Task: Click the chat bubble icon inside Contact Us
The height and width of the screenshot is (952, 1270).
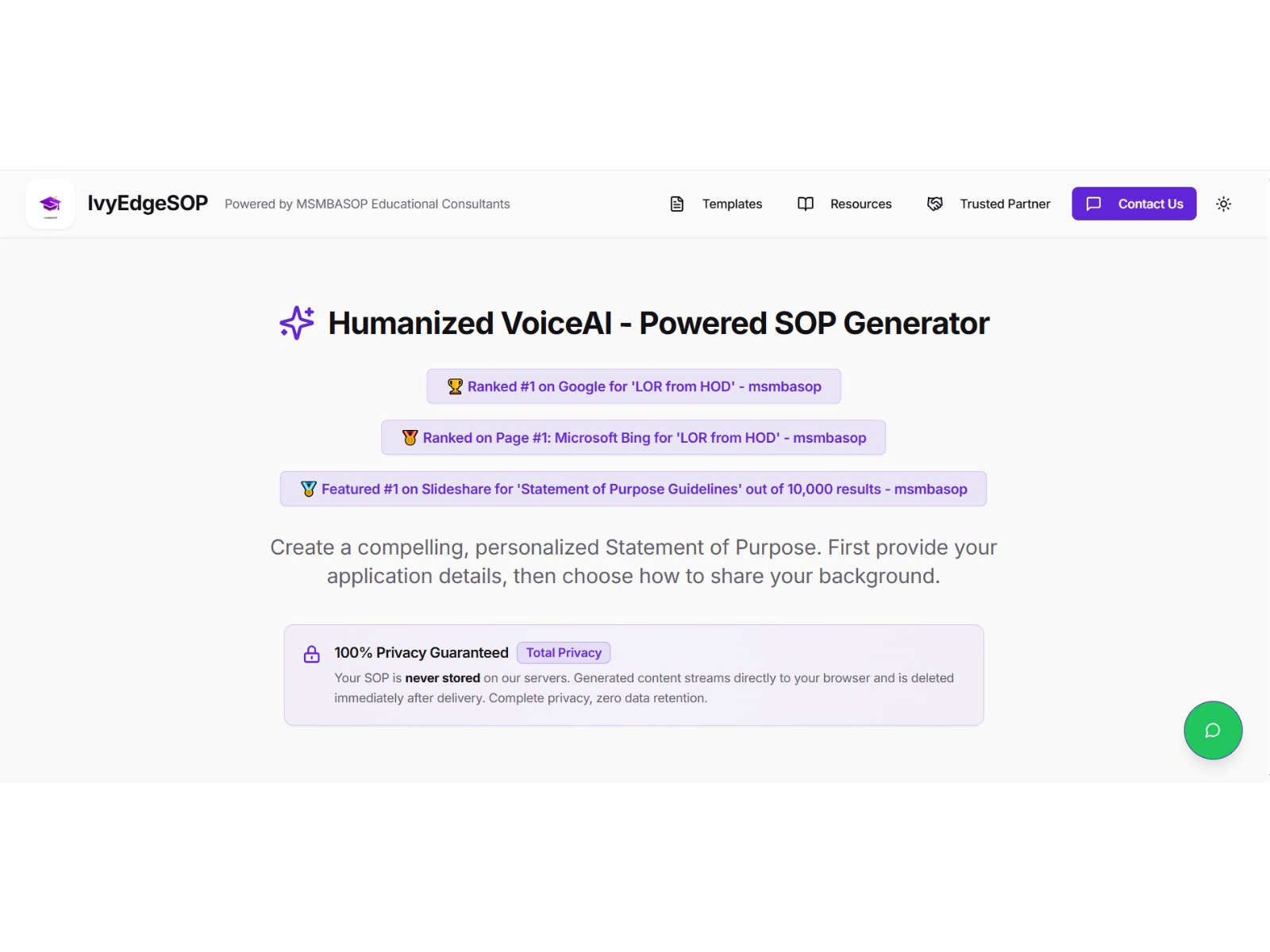Action: tap(1095, 204)
